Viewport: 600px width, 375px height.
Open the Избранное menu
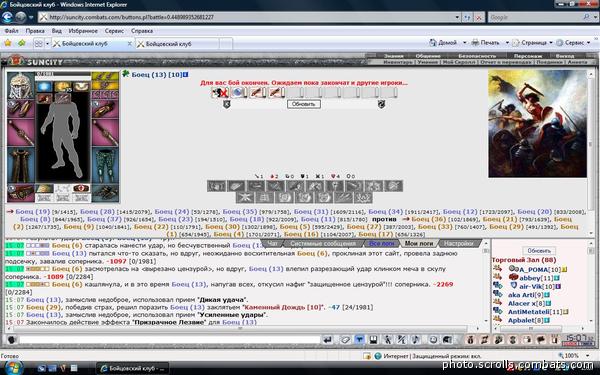point(83,31)
